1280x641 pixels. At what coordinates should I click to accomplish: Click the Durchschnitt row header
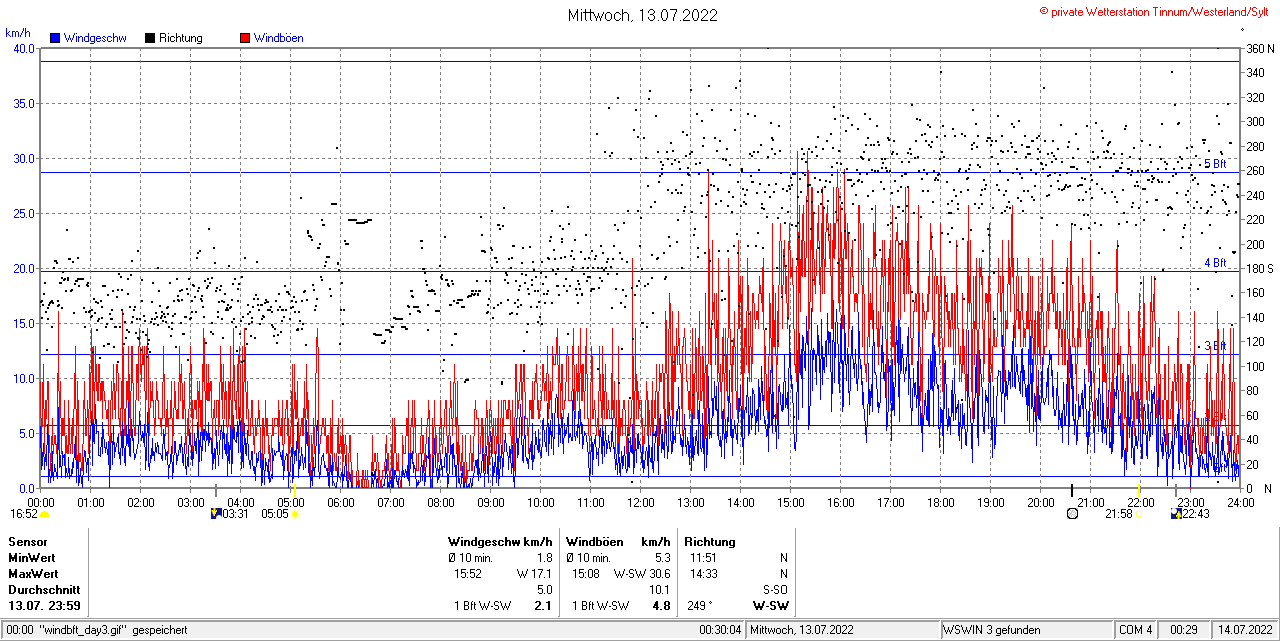click(42, 589)
